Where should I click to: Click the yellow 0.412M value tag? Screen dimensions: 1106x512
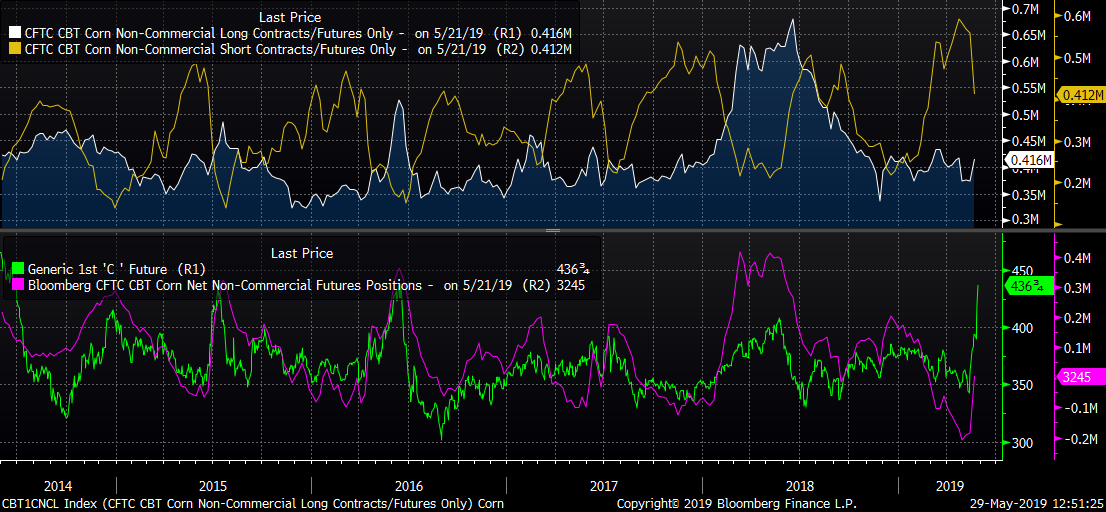(x=1079, y=94)
